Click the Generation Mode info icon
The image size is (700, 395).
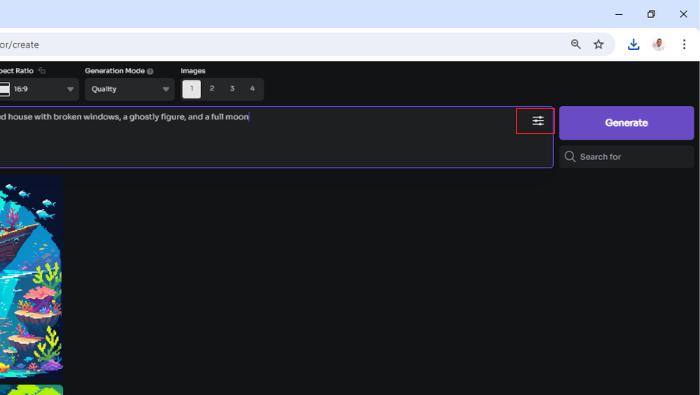pos(150,71)
